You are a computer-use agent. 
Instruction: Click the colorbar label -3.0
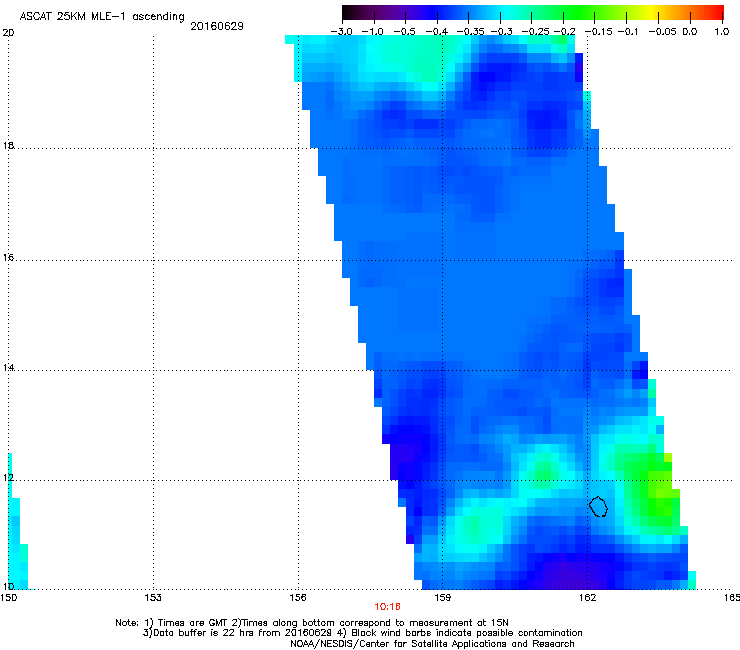(341, 32)
